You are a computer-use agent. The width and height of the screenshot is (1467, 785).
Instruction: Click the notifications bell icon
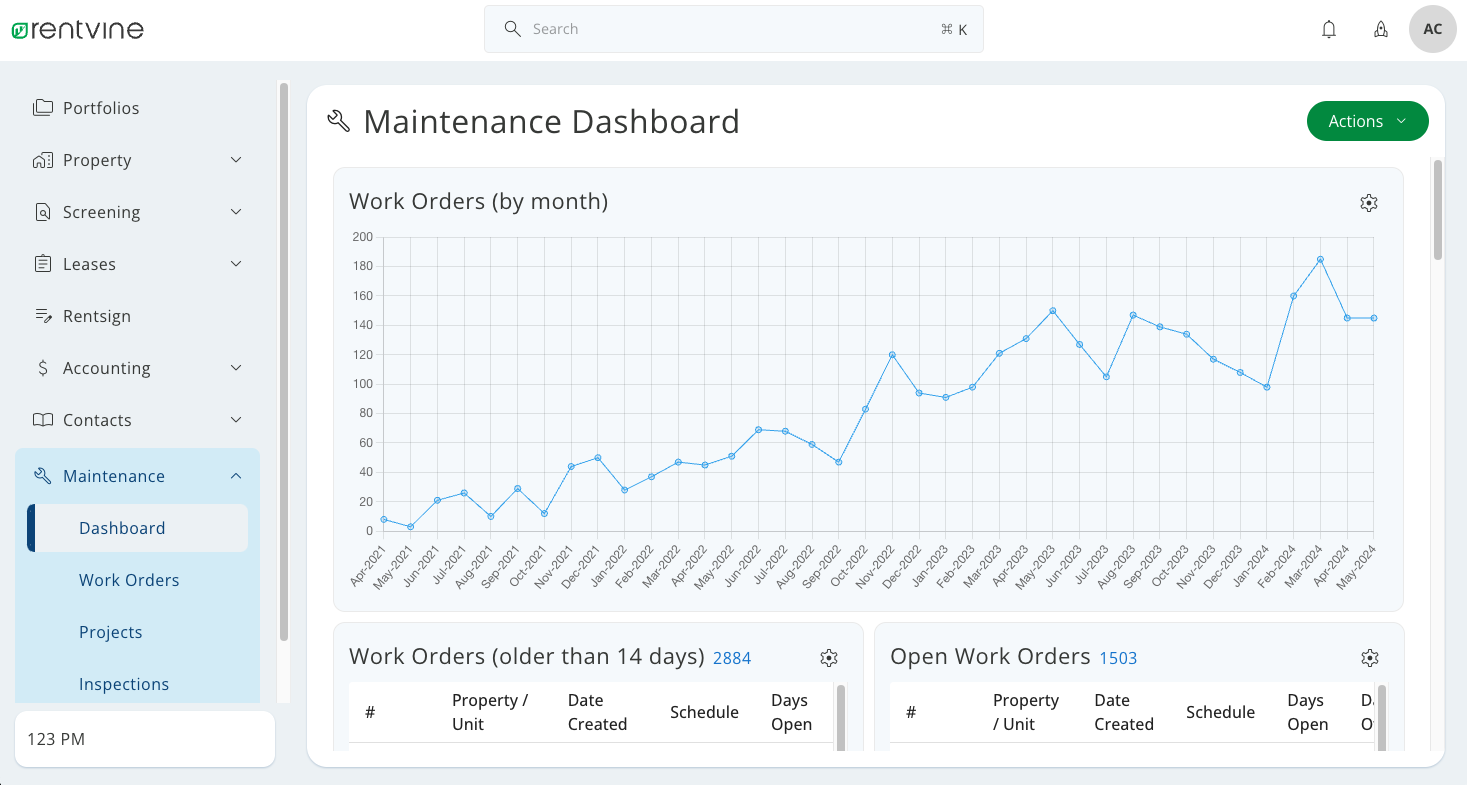(1329, 29)
